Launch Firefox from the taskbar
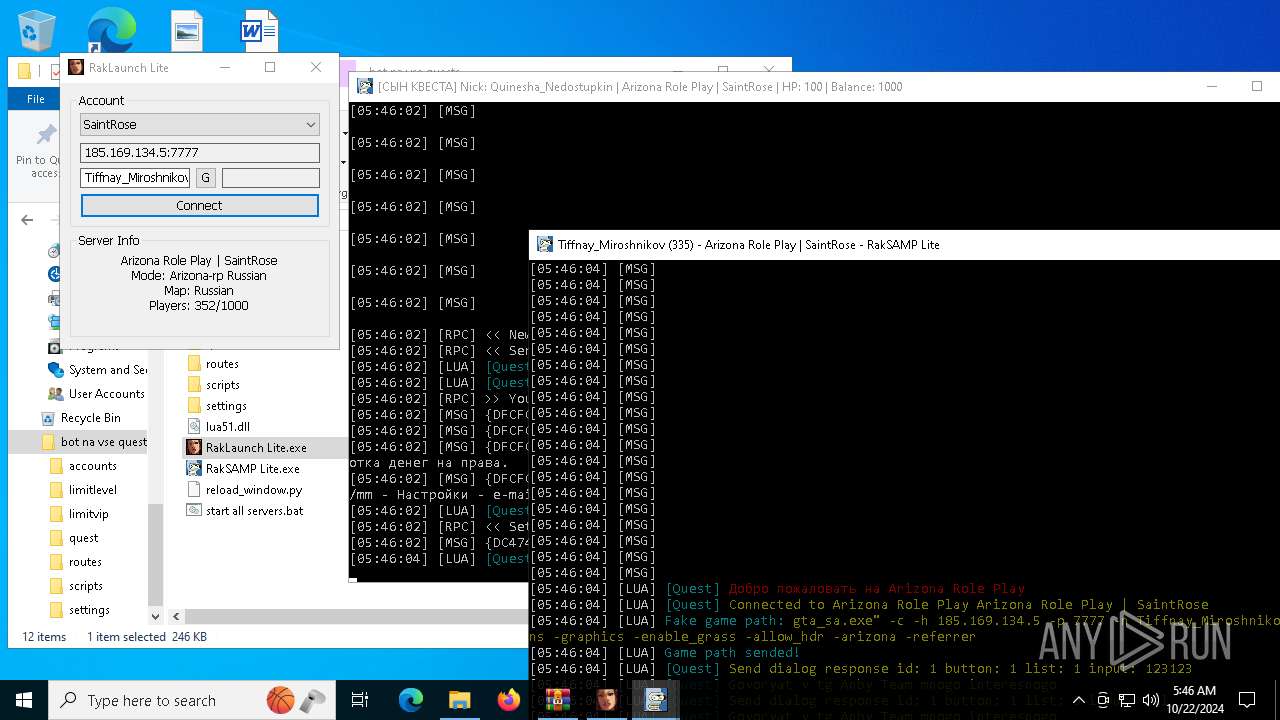Screen dimensions: 1280x720 click(508, 700)
